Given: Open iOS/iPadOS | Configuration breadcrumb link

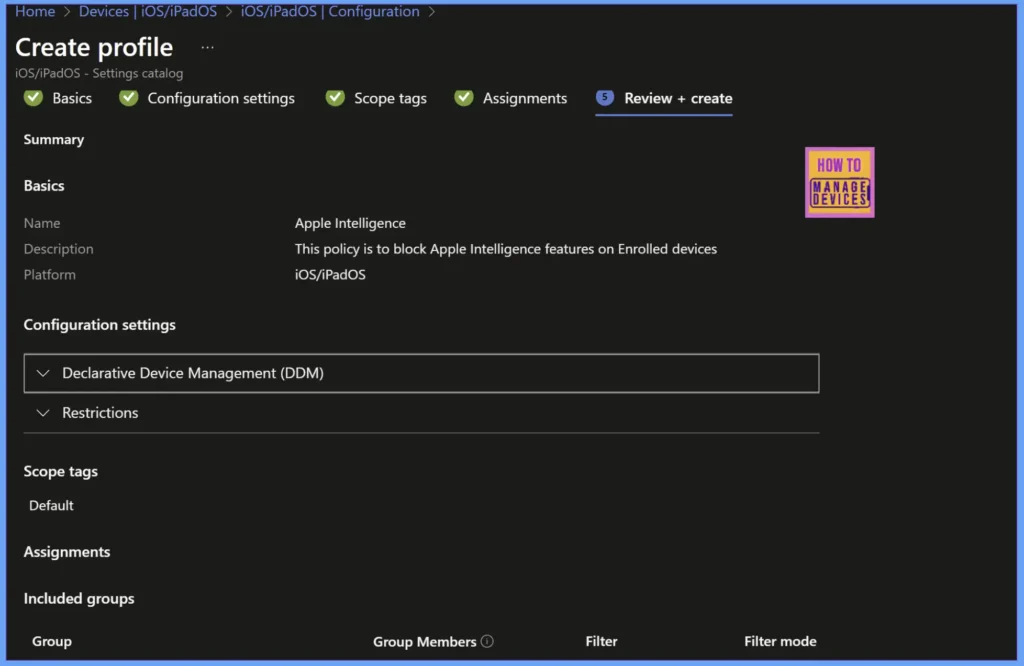Looking at the screenshot, I should 330,11.
